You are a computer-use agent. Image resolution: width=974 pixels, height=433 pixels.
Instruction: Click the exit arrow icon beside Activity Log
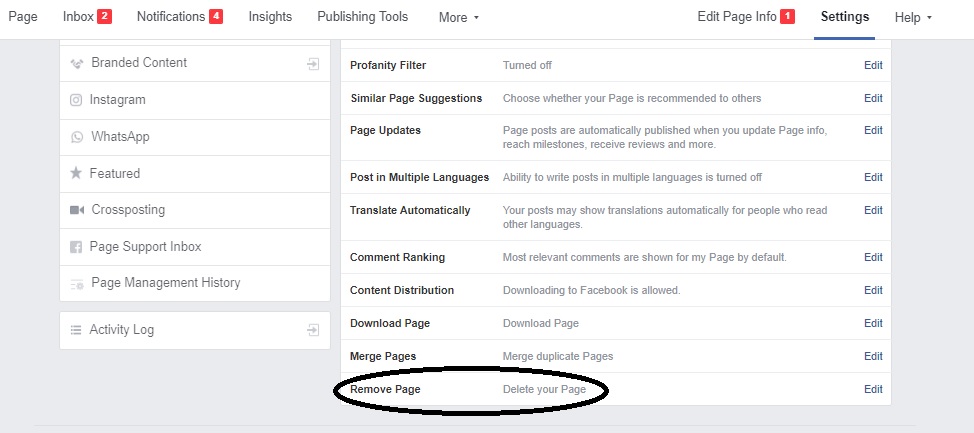314,330
